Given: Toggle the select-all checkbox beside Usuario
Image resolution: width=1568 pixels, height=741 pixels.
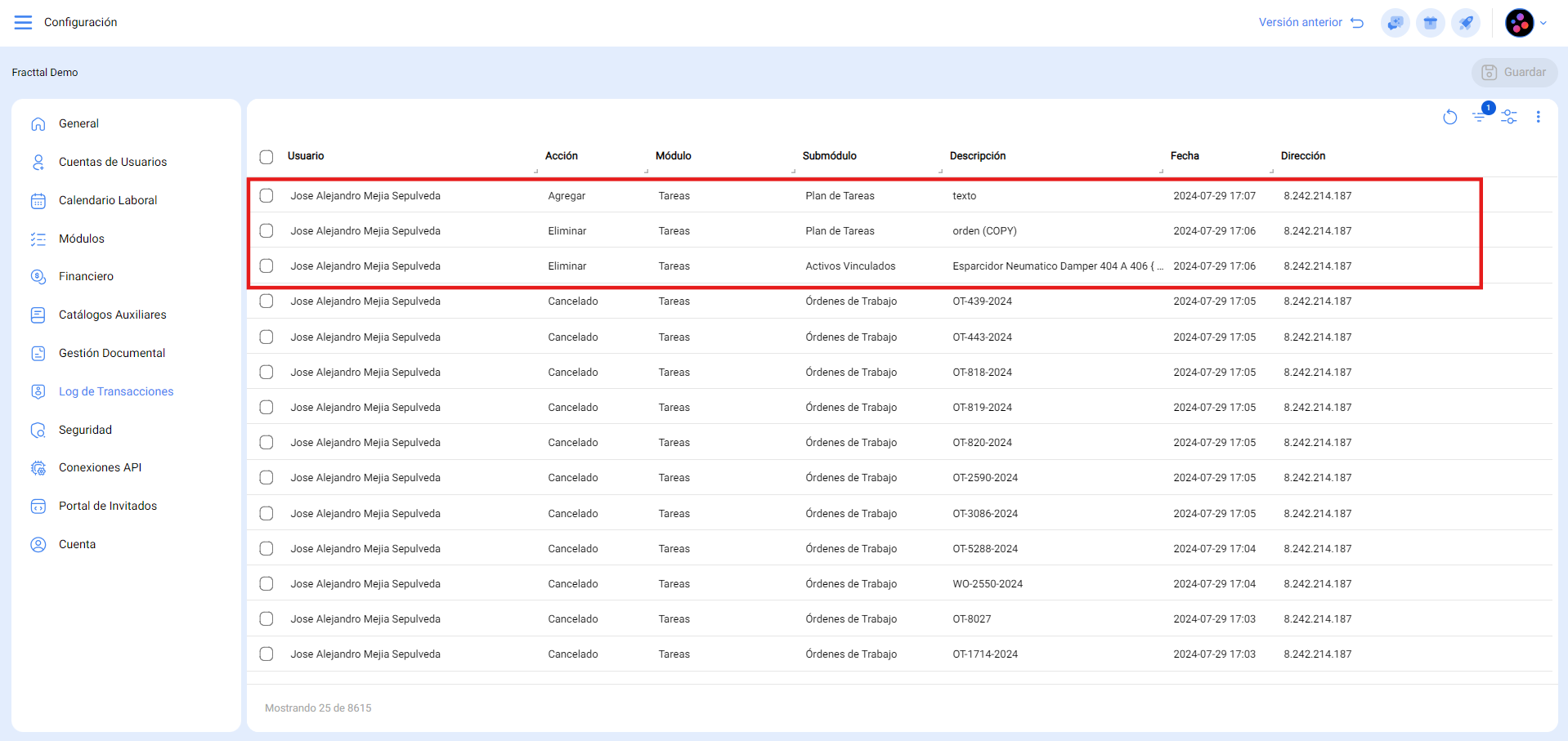Looking at the screenshot, I should pos(267,157).
